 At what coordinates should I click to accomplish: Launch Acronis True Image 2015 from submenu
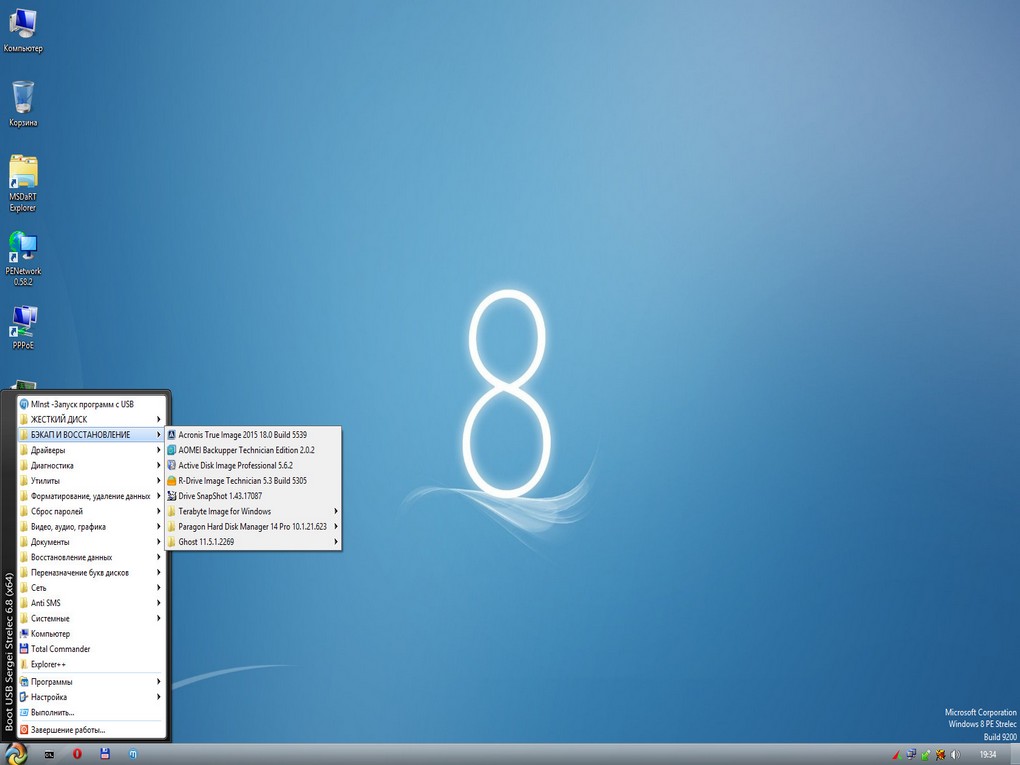(254, 435)
